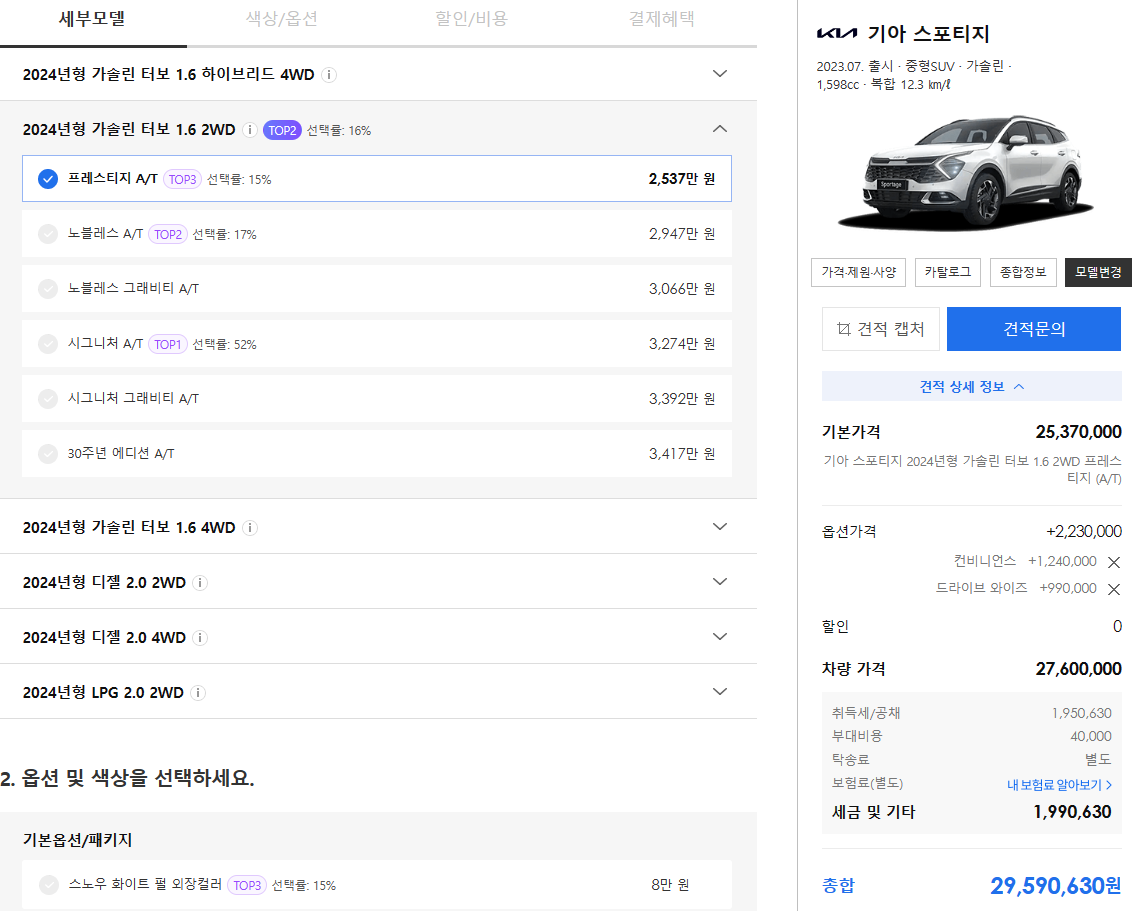
Task: Select 노블레스 A/T trim radio
Action: point(48,234)
